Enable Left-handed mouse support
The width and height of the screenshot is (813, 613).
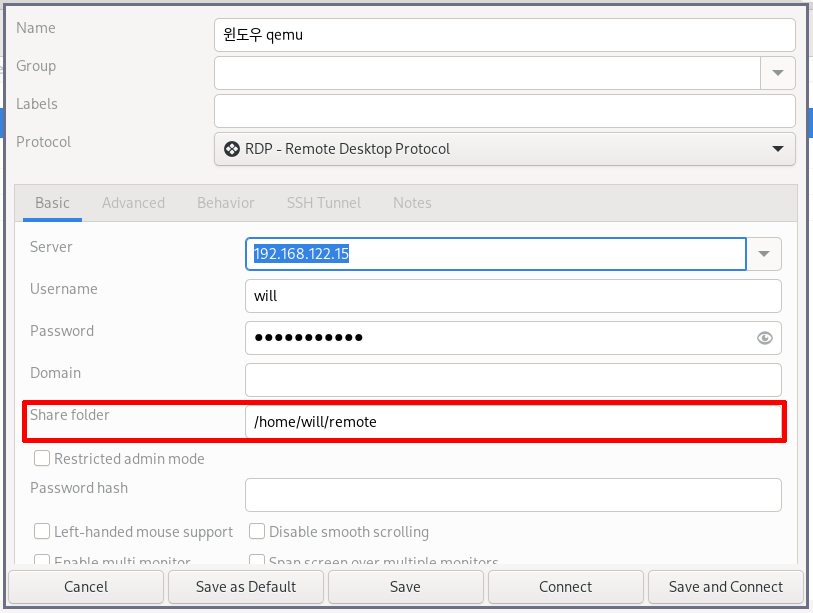coord(42,532)
